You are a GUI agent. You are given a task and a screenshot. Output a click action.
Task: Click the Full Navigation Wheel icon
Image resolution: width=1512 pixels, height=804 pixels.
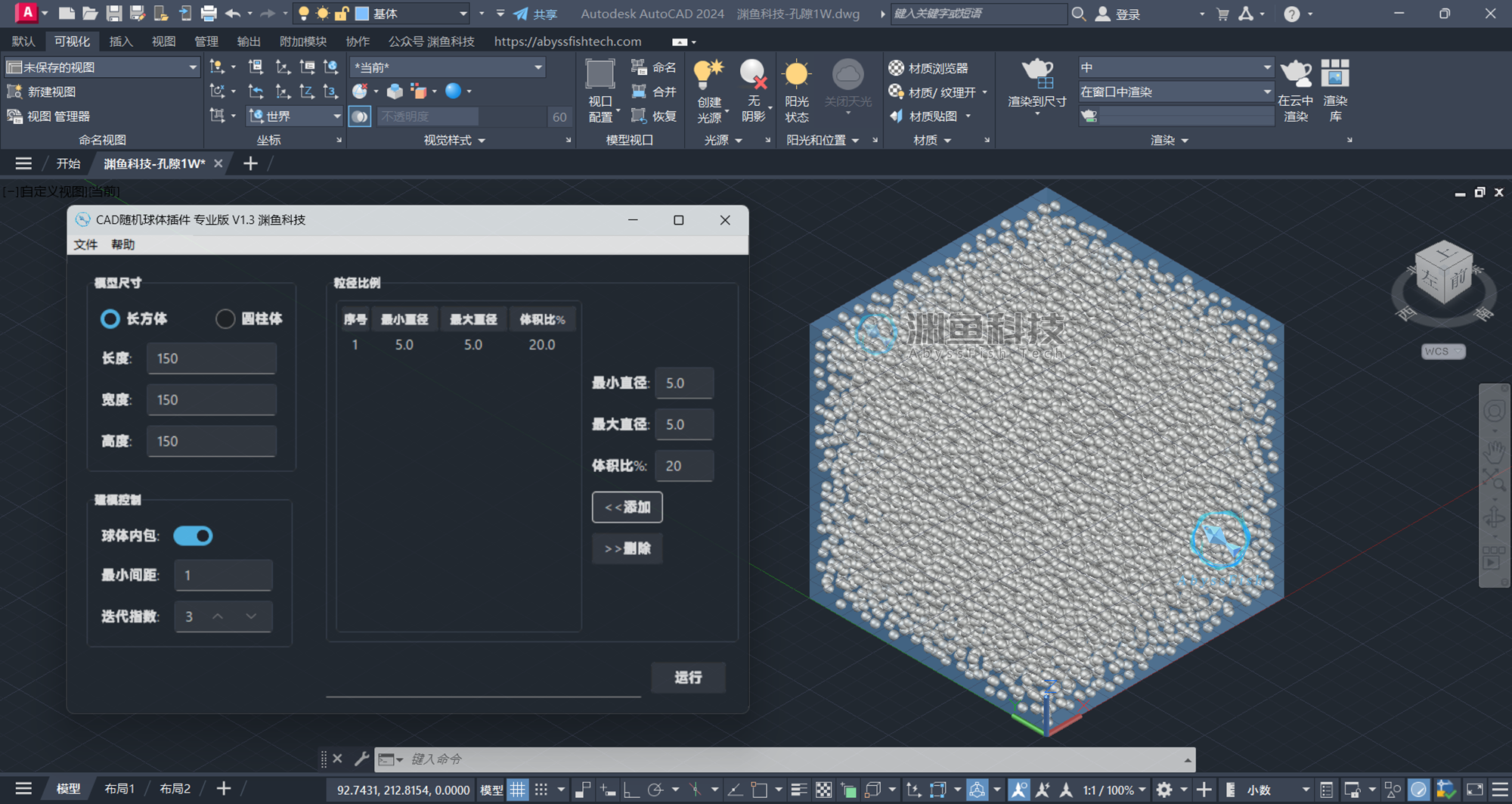[1494, 411]
